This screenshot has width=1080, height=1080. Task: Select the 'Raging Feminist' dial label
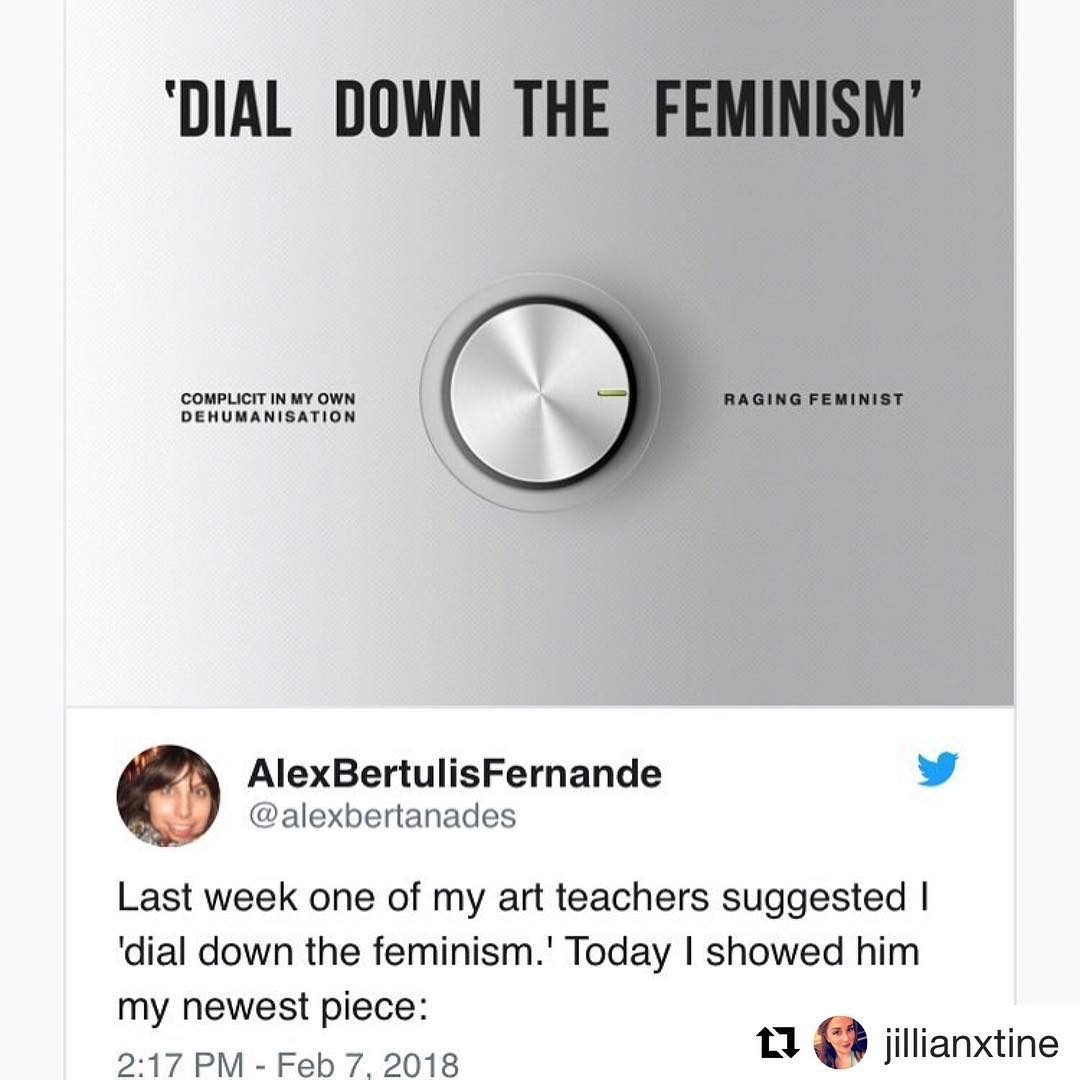[813, 399]
